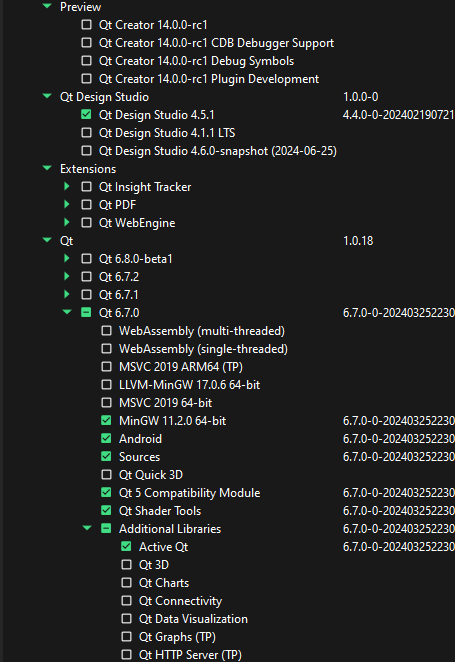Click the version number on the Active Qt row
The image size is (455, 662).
[x=398, y=547]
